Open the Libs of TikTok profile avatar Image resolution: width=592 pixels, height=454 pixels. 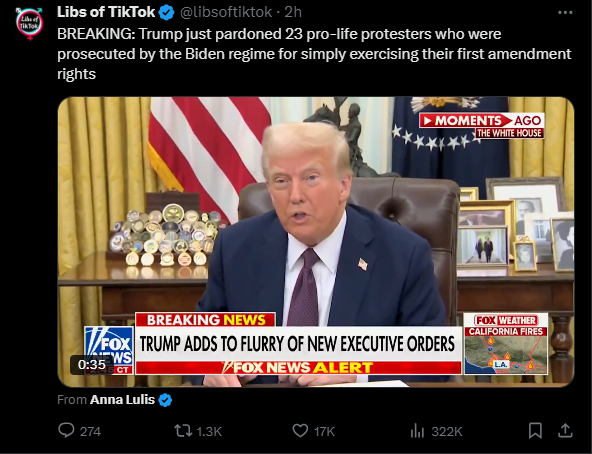[29, 23]
